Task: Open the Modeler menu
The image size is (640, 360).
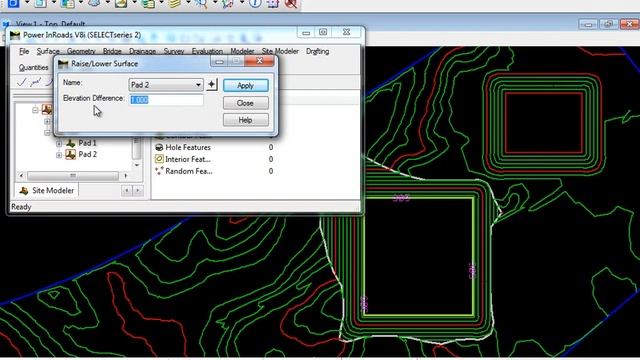Action: pos(242,51)
